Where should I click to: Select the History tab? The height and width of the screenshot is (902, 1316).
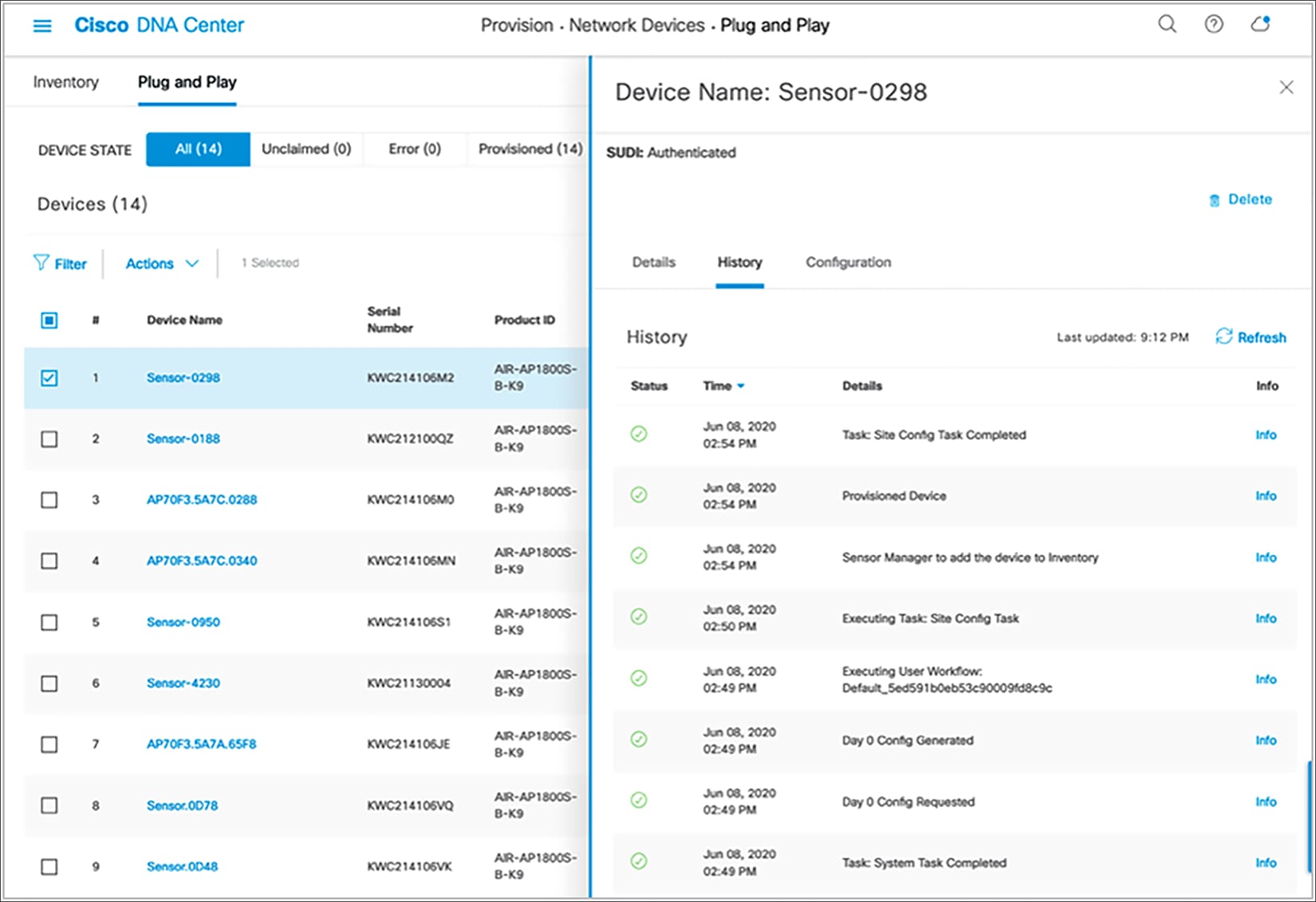tap(739, 262)
